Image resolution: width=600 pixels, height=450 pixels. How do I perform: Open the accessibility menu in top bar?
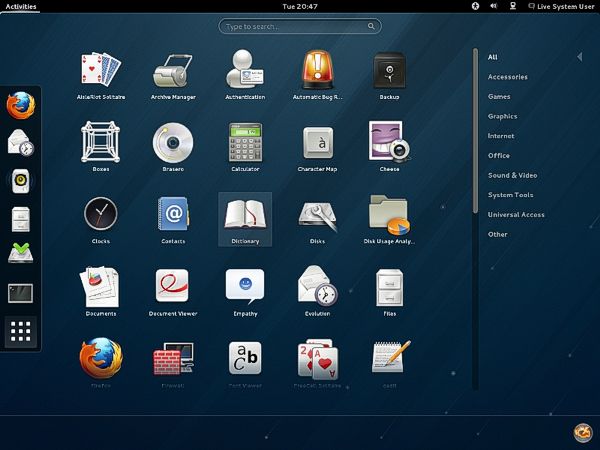point(475,6)
